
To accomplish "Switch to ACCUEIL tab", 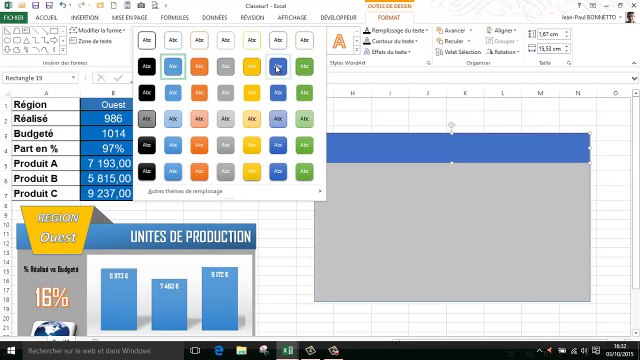I will tap(47, 18).
